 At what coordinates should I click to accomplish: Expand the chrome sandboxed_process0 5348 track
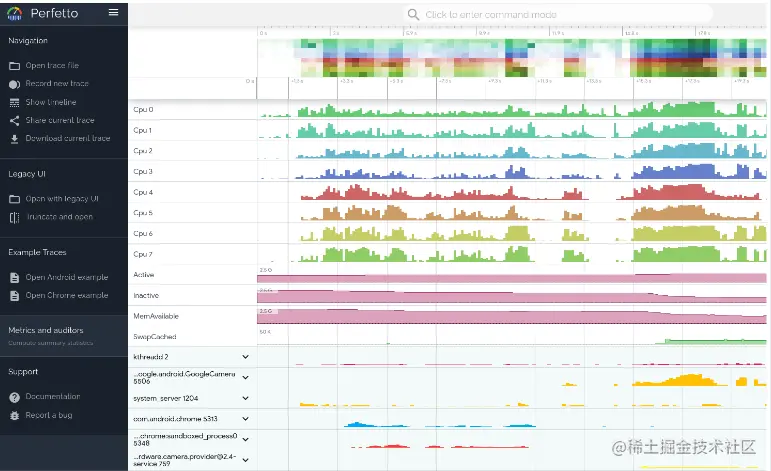click(x=245, y=440)
